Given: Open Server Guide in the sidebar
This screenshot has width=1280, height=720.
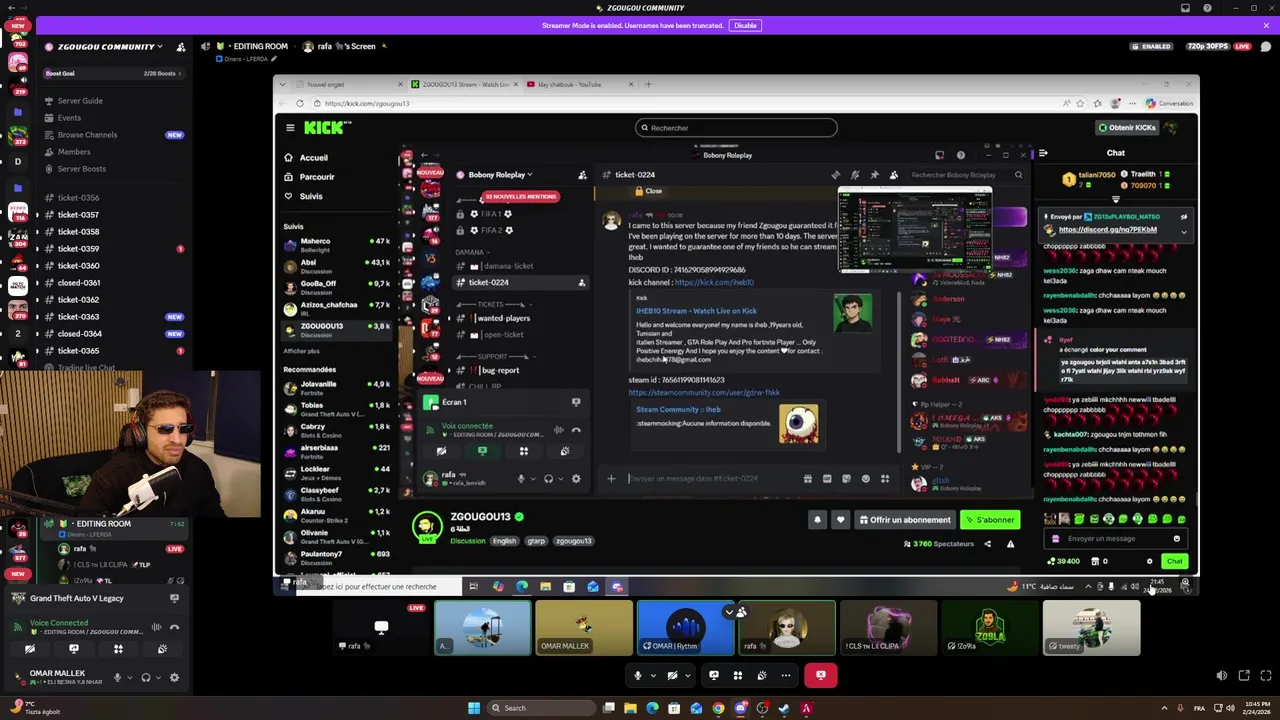Looking at the screenshot, I should [x=80, y=101].
